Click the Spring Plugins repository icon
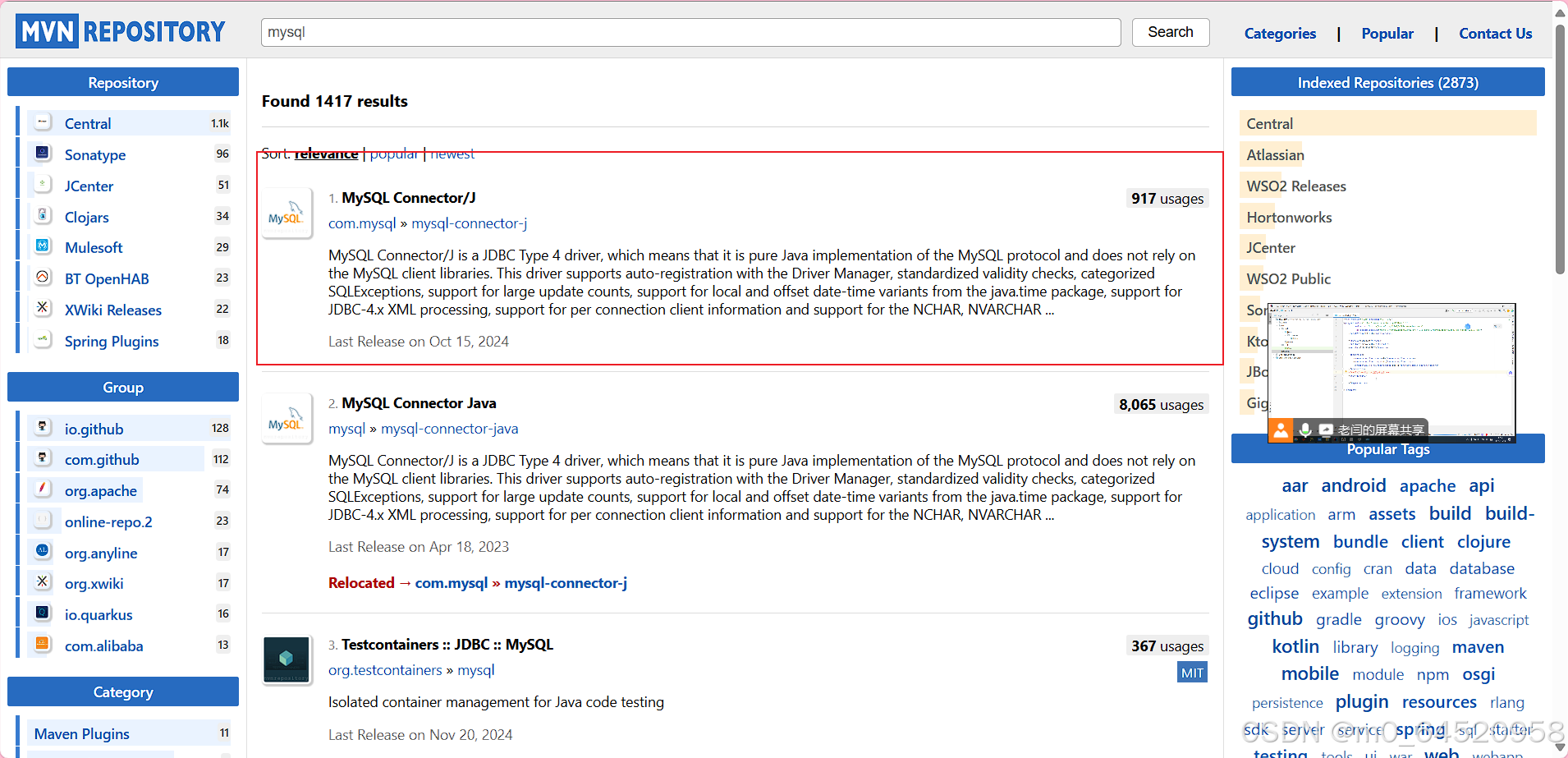 (43, 340)
